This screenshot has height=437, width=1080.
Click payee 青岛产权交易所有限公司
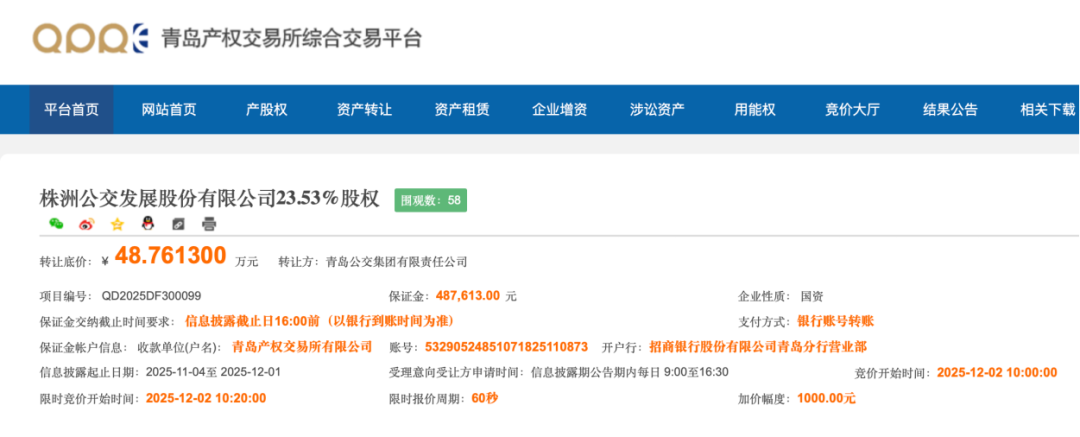tap(302, 346)
